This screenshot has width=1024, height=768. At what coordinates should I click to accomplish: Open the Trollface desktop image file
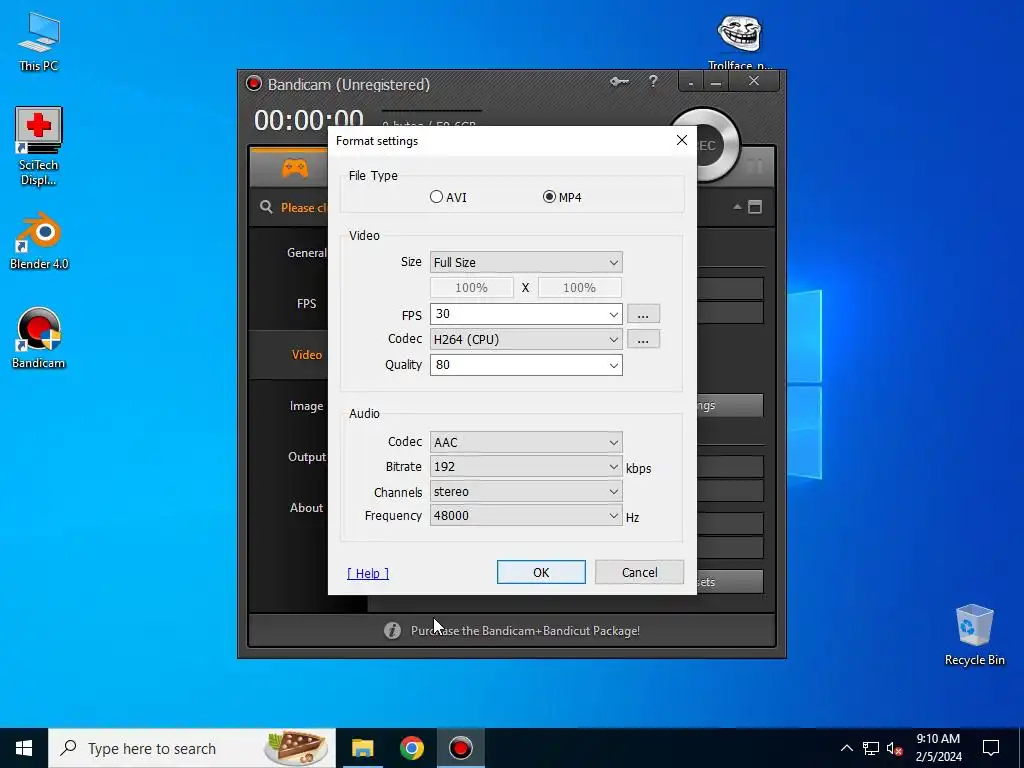pyautogui.click(x=739, y=41)
